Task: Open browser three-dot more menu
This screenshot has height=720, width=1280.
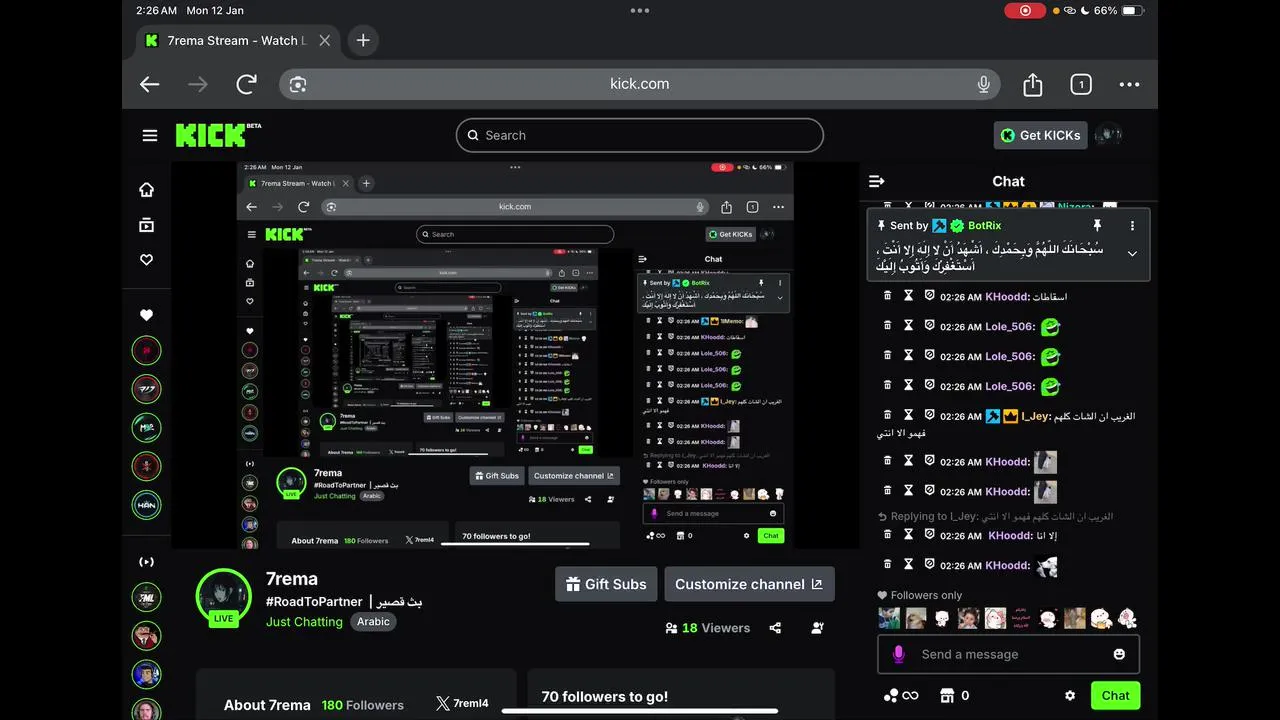Action: (x=1129, y=85)
